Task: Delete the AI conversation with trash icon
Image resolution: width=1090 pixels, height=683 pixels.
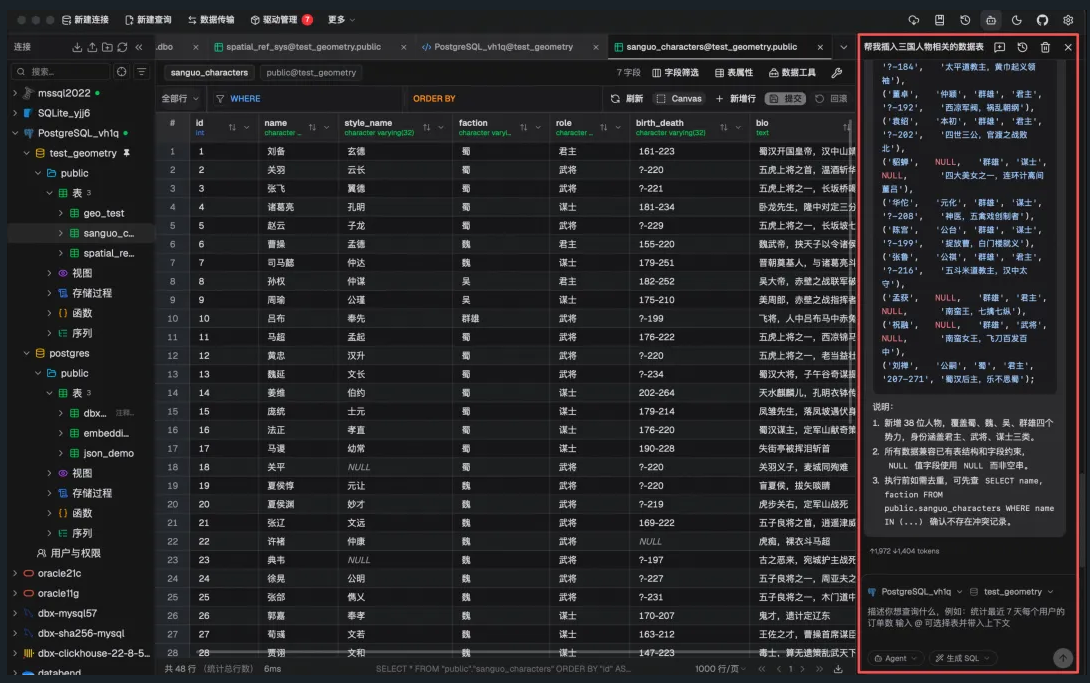Action: pos(1045,47)
